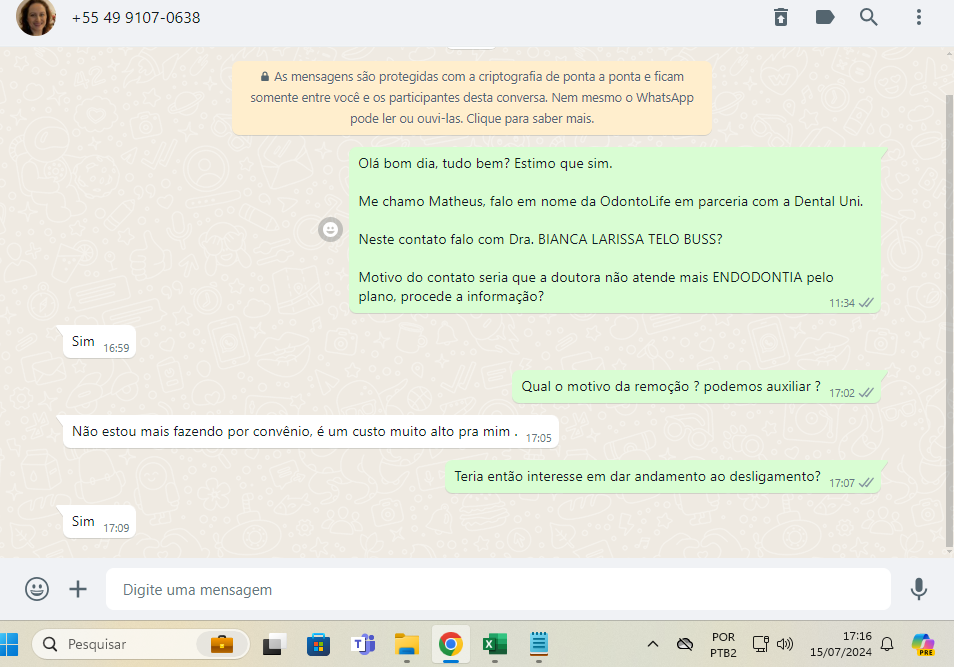Open contact info for +55 49 9107-0638
This screenshot has height=667, width=954.
(x=136, y=18)
